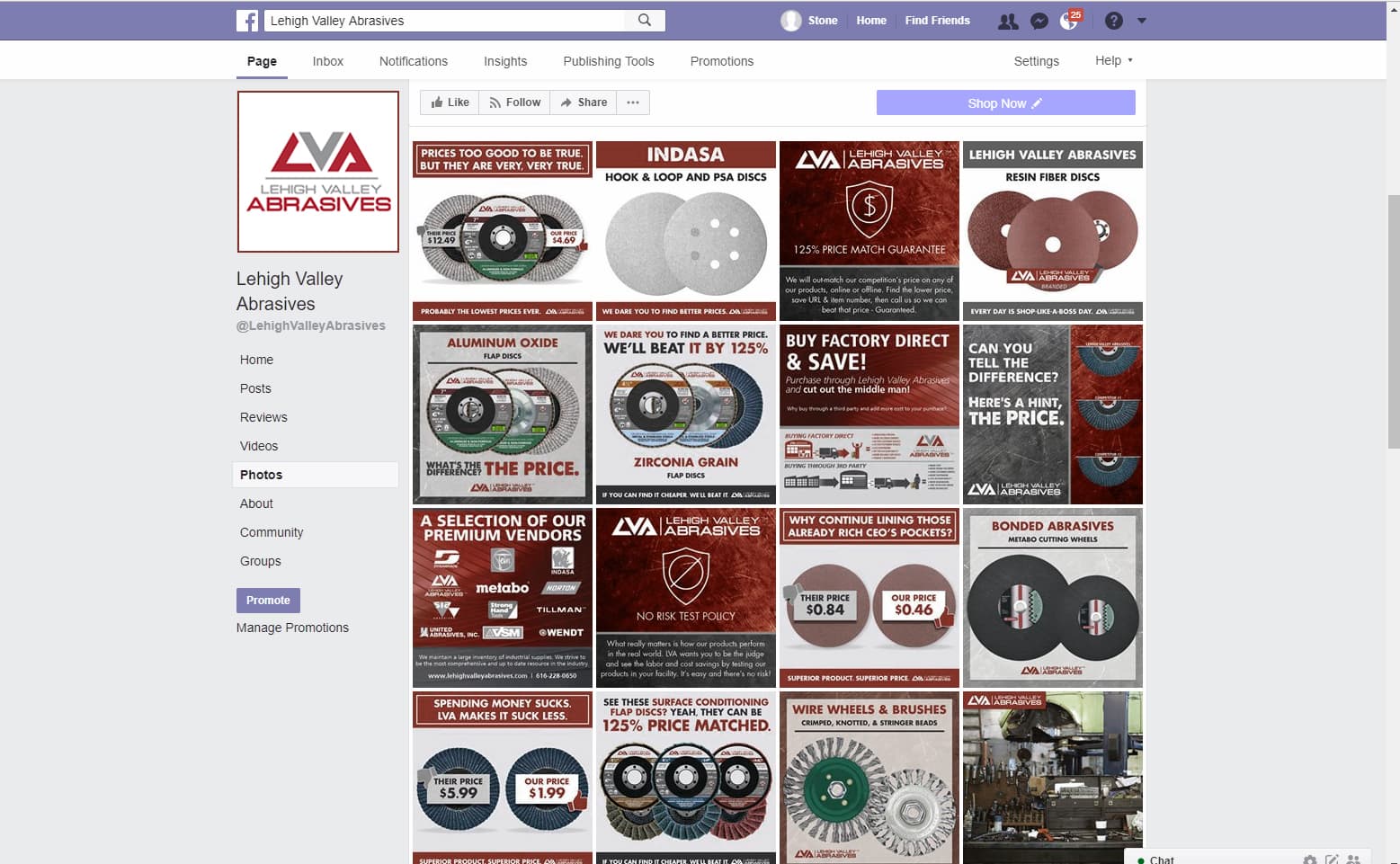The width and height of the screenshot is (1400, 864).
Task: Open the Indasa hook & loop discs photo
Action: 686,230
